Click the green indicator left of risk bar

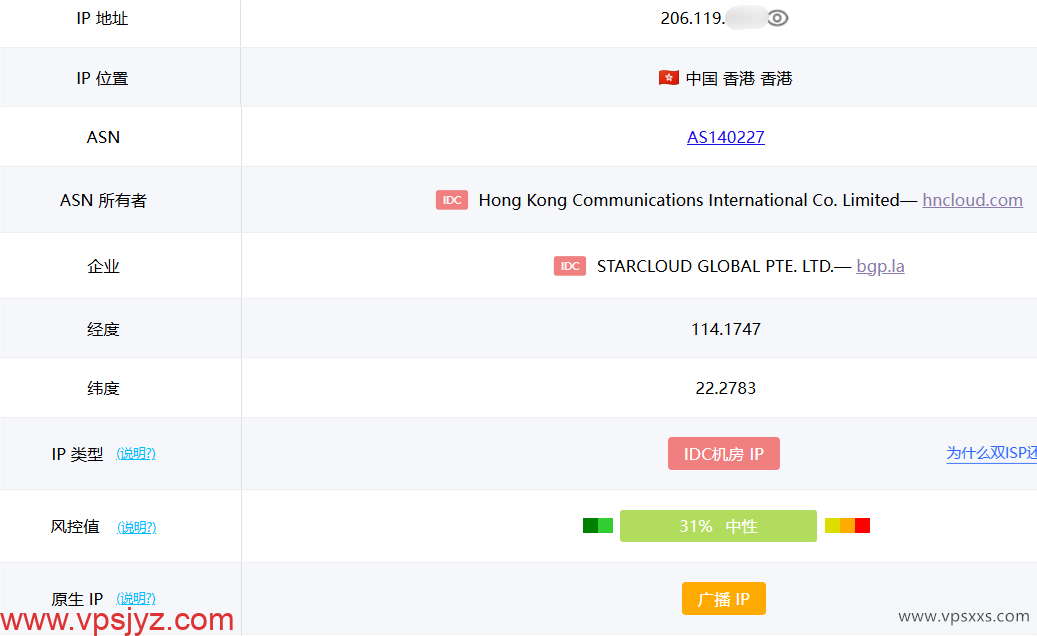[x=597, y=524]
